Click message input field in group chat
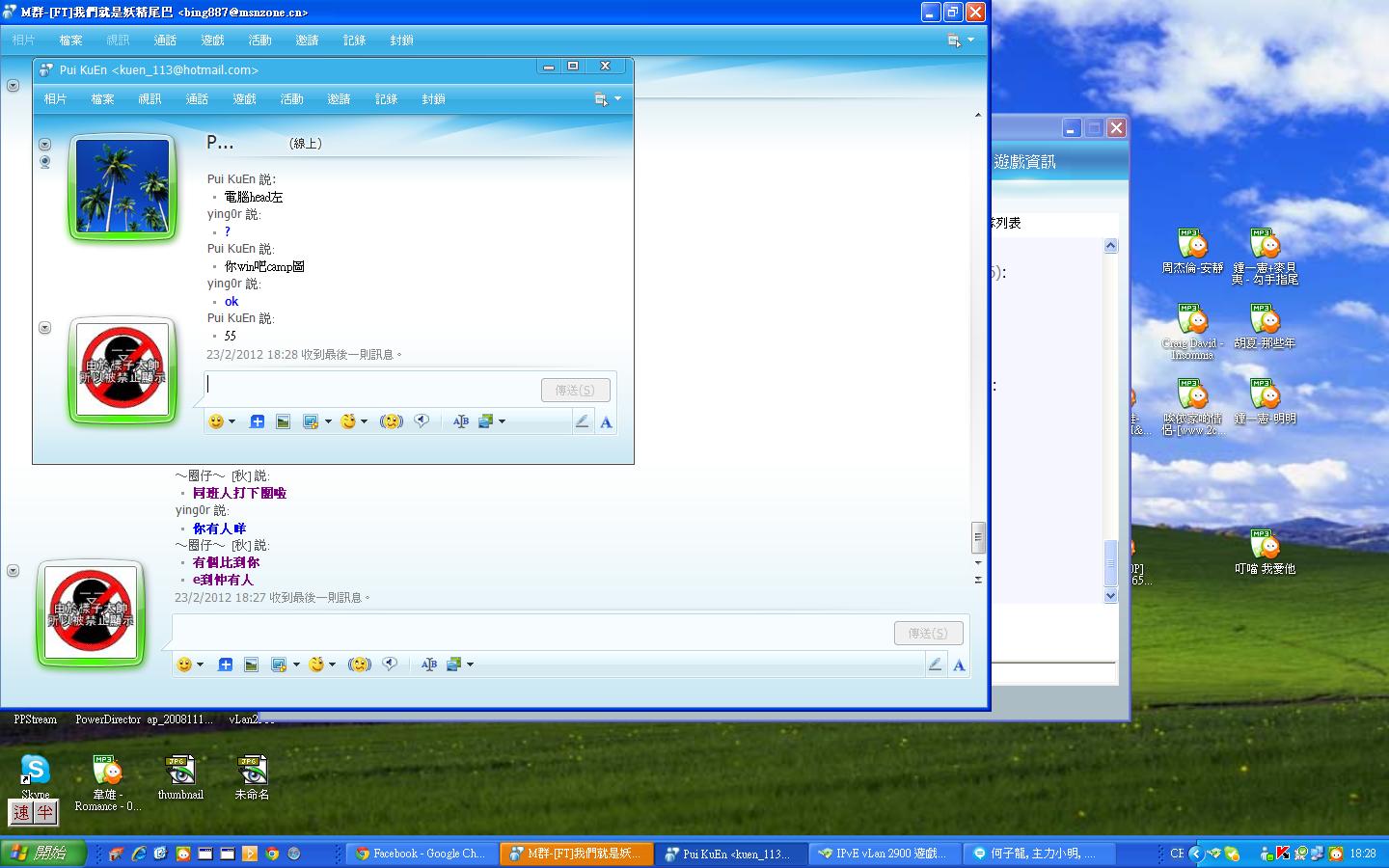 click(x=531, y=633)
